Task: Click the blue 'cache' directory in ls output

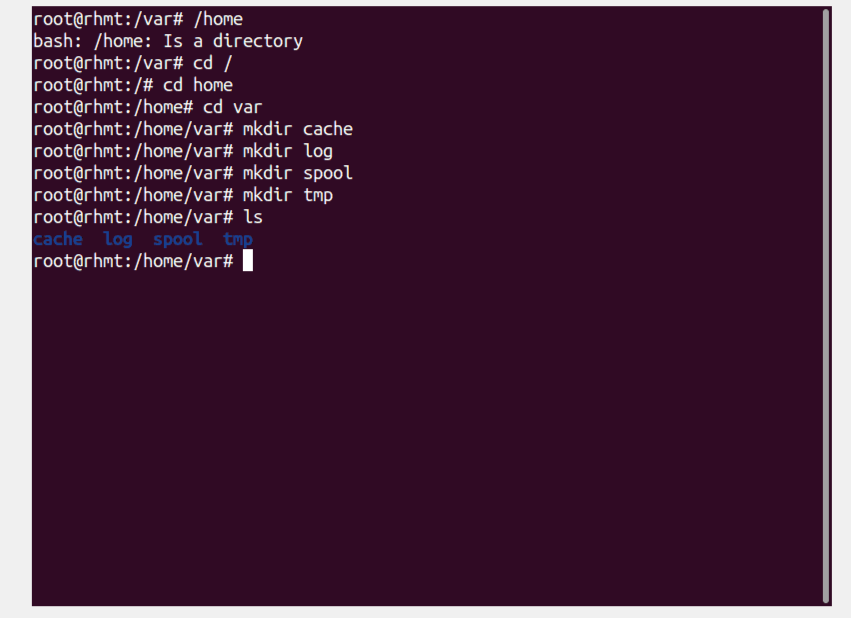Action: (x=58, y=239)
